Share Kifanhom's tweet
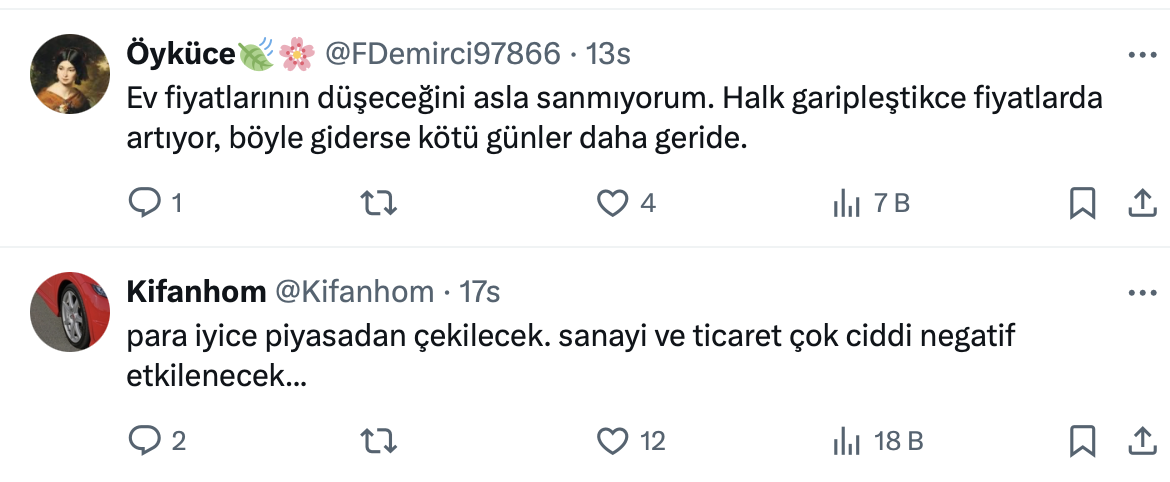Viewport: 1170px width, 482px height. pyautogui.click(x=1141, y=440)
